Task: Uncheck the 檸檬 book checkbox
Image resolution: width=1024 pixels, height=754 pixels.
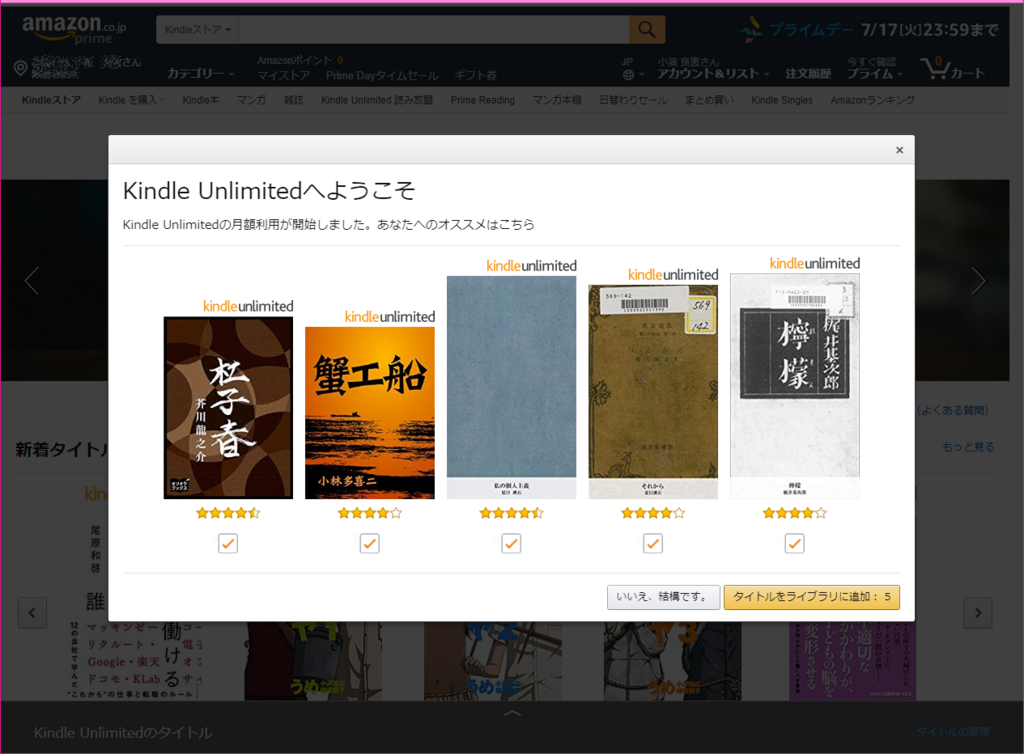Action: pyautogui.click(x=795, y=543)
